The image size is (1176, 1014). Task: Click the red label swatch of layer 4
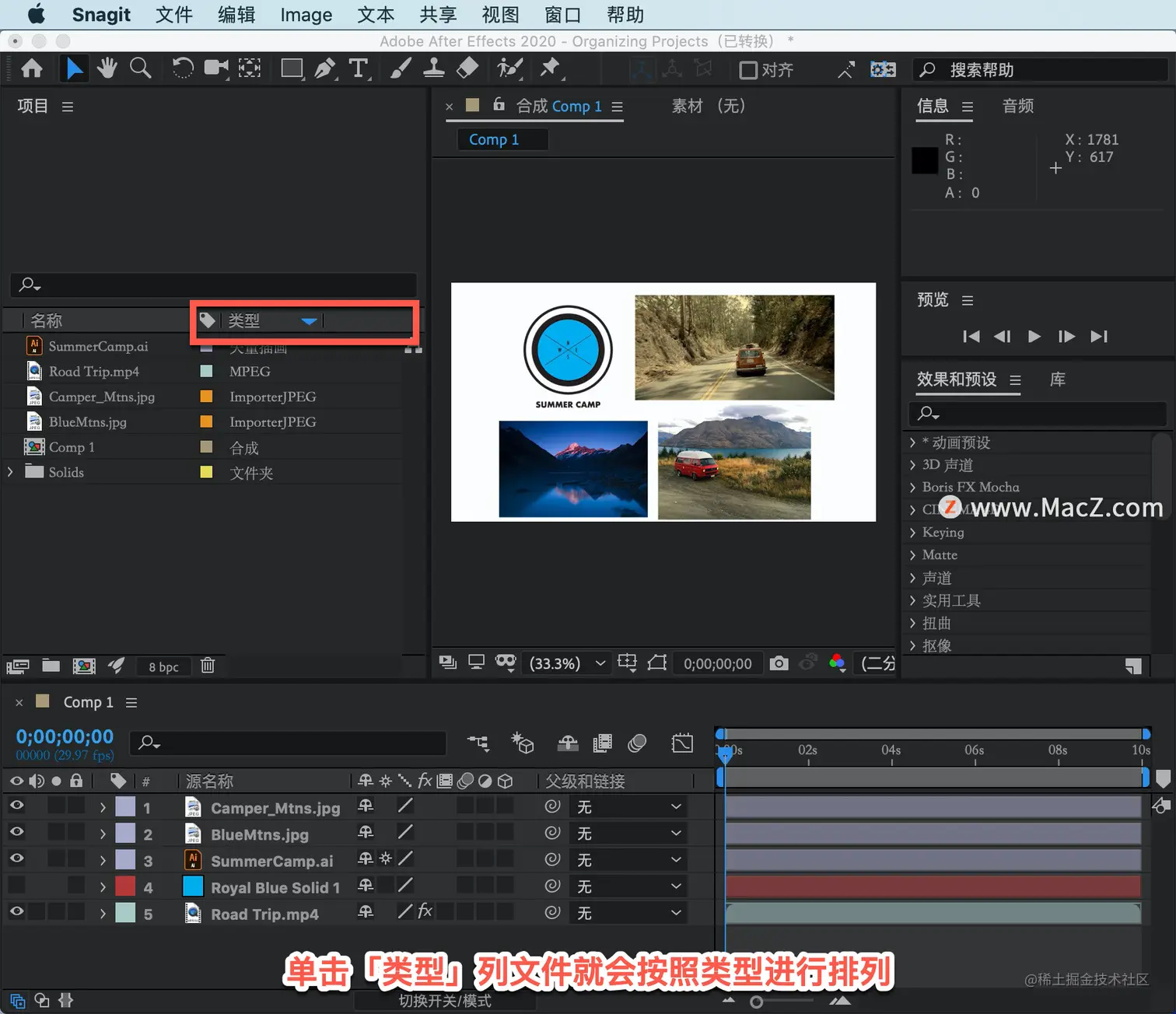[x=125, y=886]
